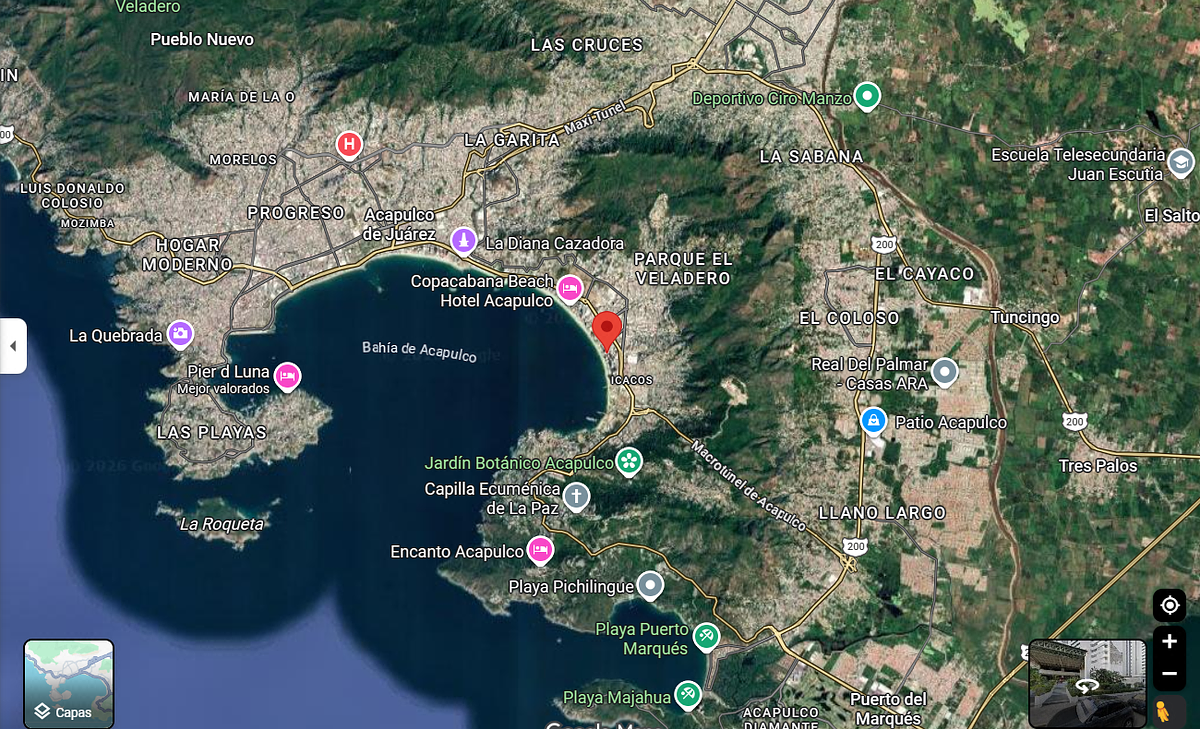Open the Capilla Ecuménica de La Paz pin

point(576,496)
